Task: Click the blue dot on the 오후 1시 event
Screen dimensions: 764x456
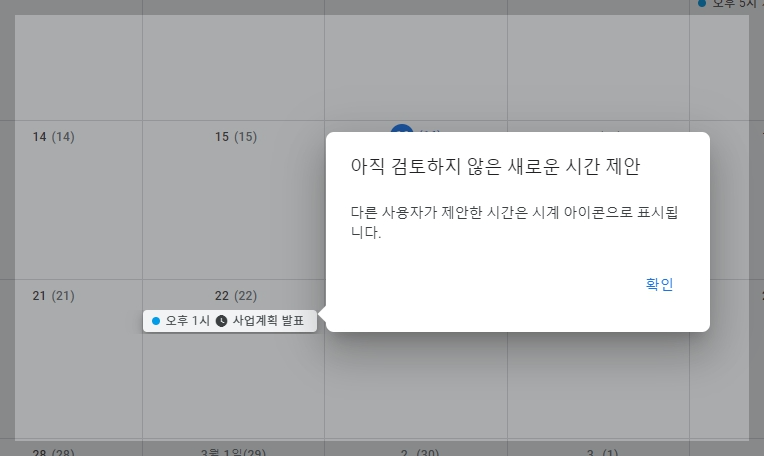Action: click(156, 321)
